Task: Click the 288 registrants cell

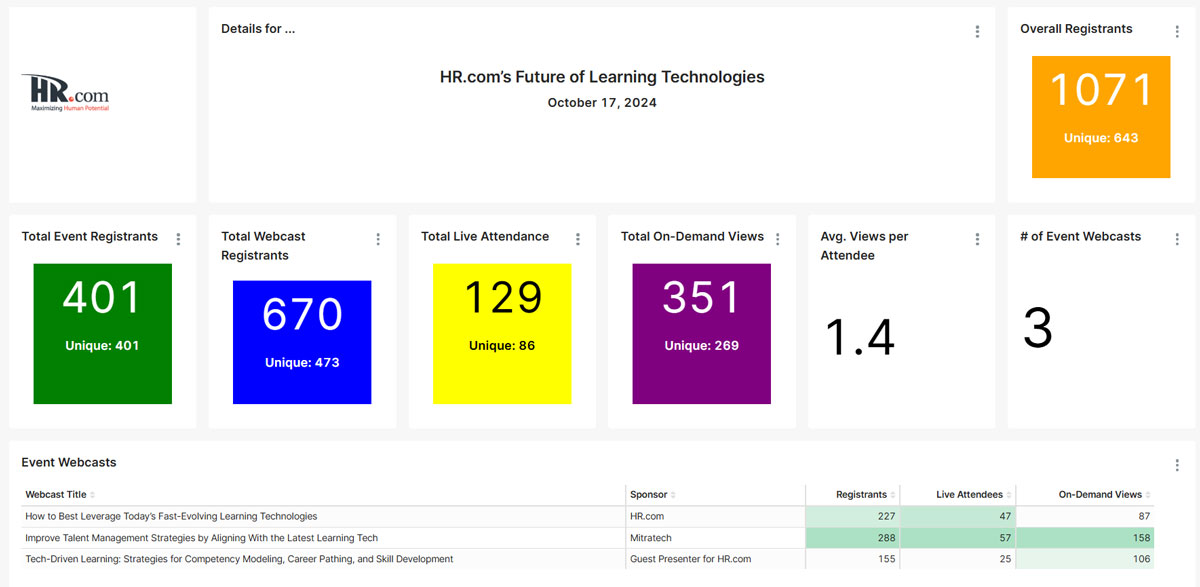Action: [853, 537]
